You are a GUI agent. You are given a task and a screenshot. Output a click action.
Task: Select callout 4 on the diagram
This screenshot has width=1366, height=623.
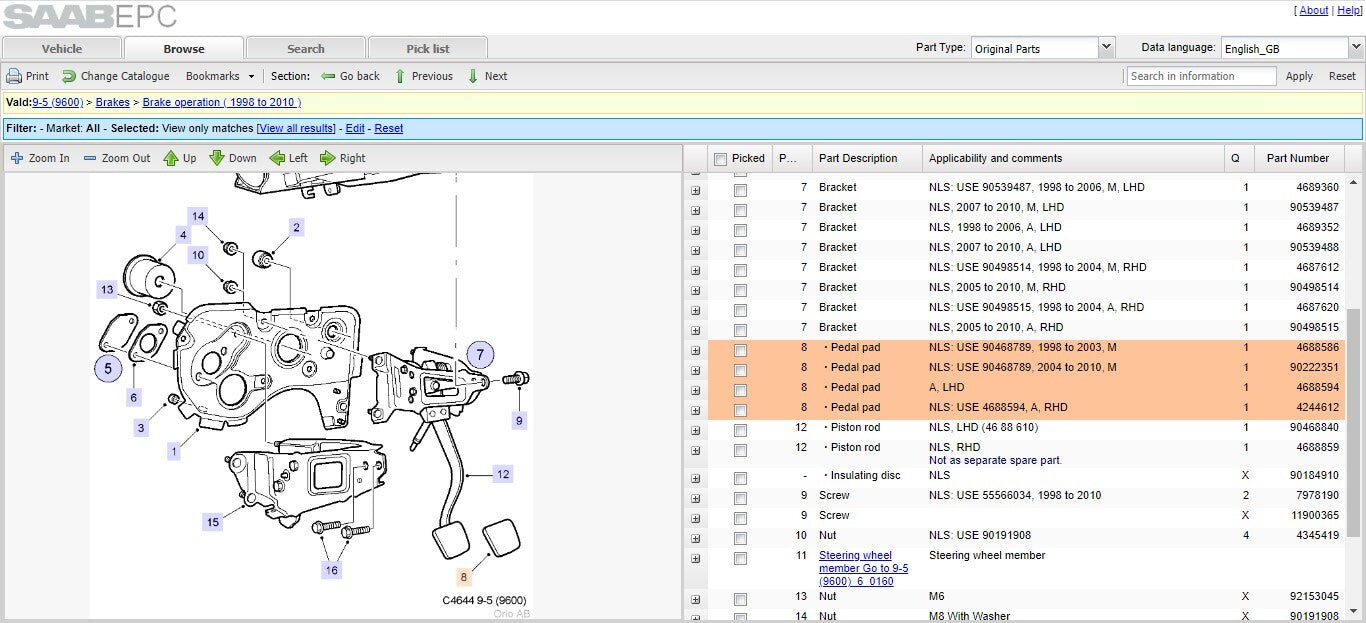point(182,236)
